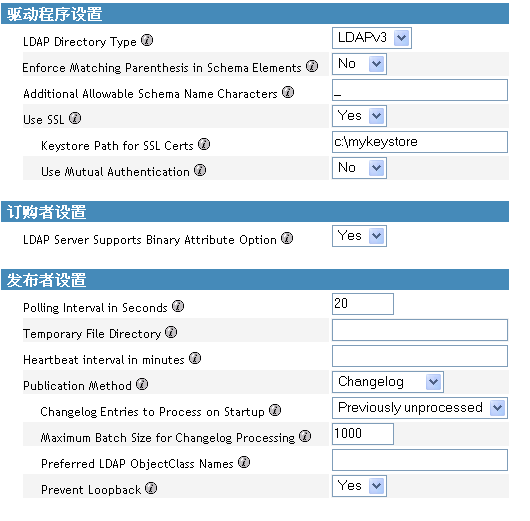Click info icon beside Publication Method

pyautogui.click(x=142, y=384)
